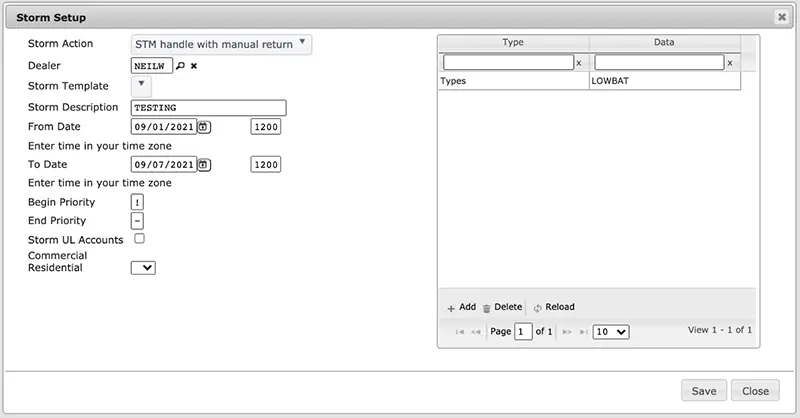Click the Storm Description field
The height and width of the screenshot is (418, 800).
tap(209, 108)
